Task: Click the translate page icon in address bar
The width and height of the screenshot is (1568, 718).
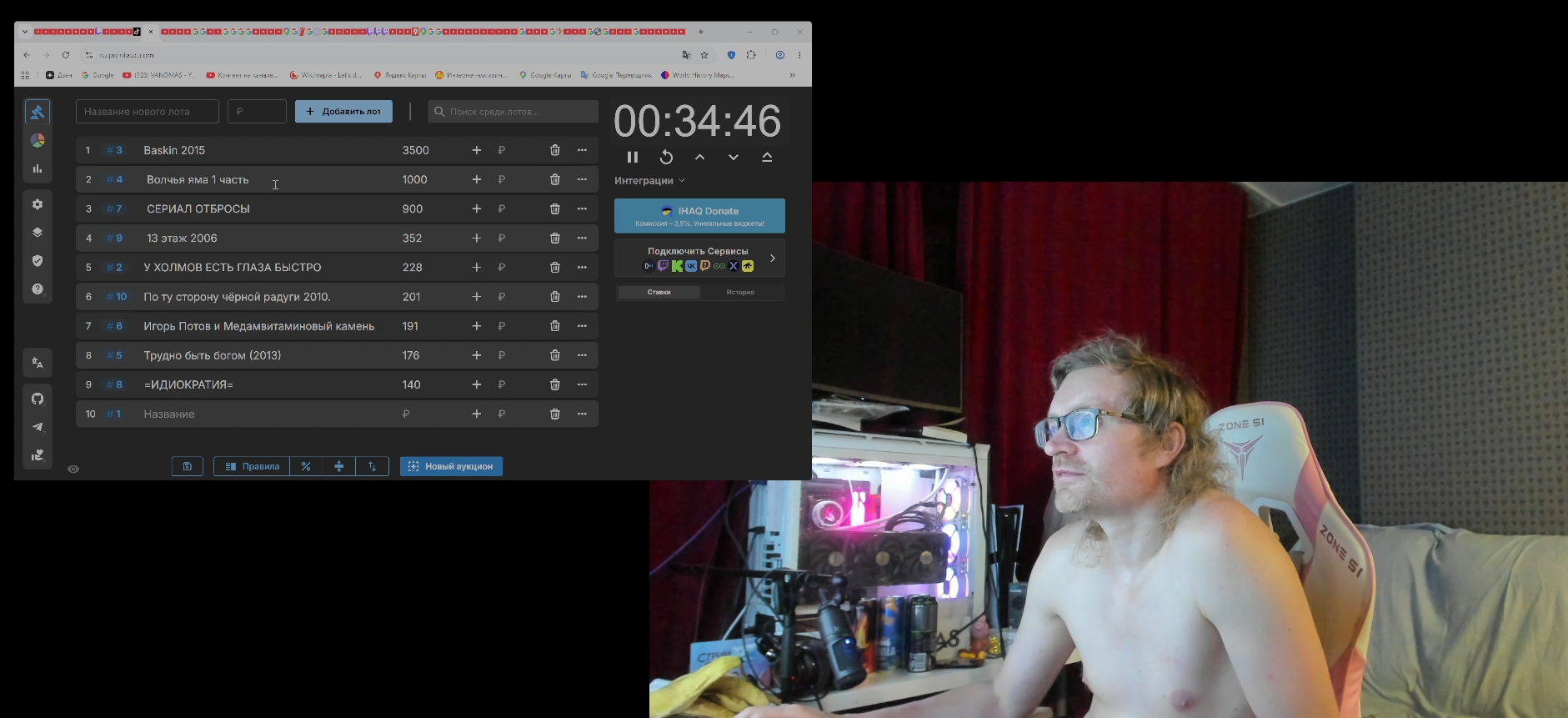Action: [x=686, y=55]
